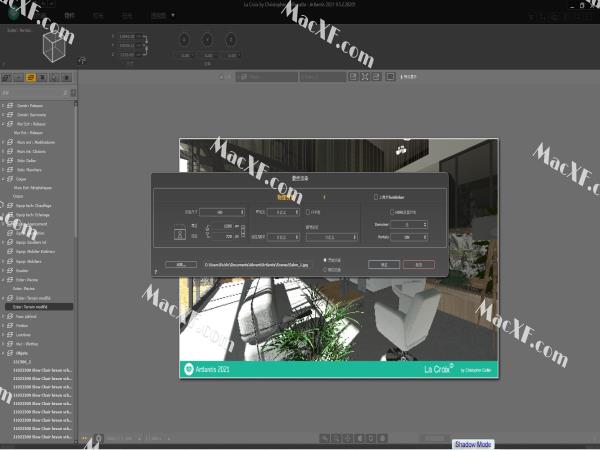Image resolution: width=600 pixels, height=450 pixels.
Task: Open the third top menu item
Action: pos(127,15)
